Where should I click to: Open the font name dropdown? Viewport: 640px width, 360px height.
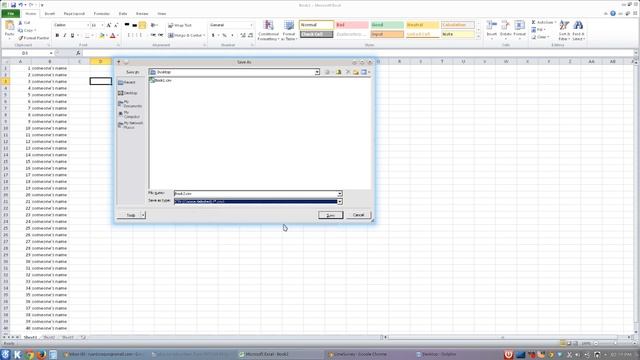pos(87,25)
